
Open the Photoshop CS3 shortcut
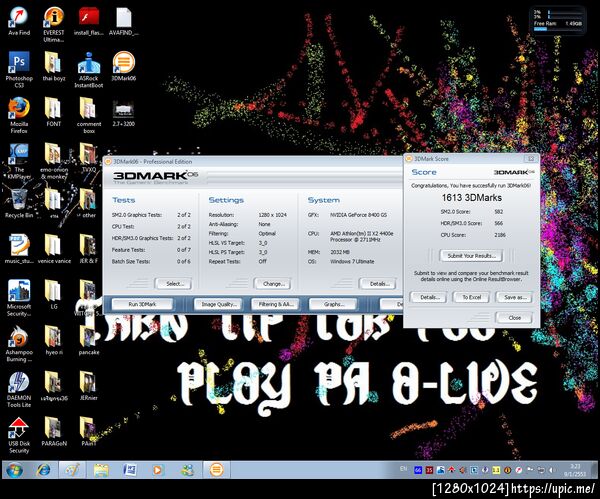[x=19, y=69]
